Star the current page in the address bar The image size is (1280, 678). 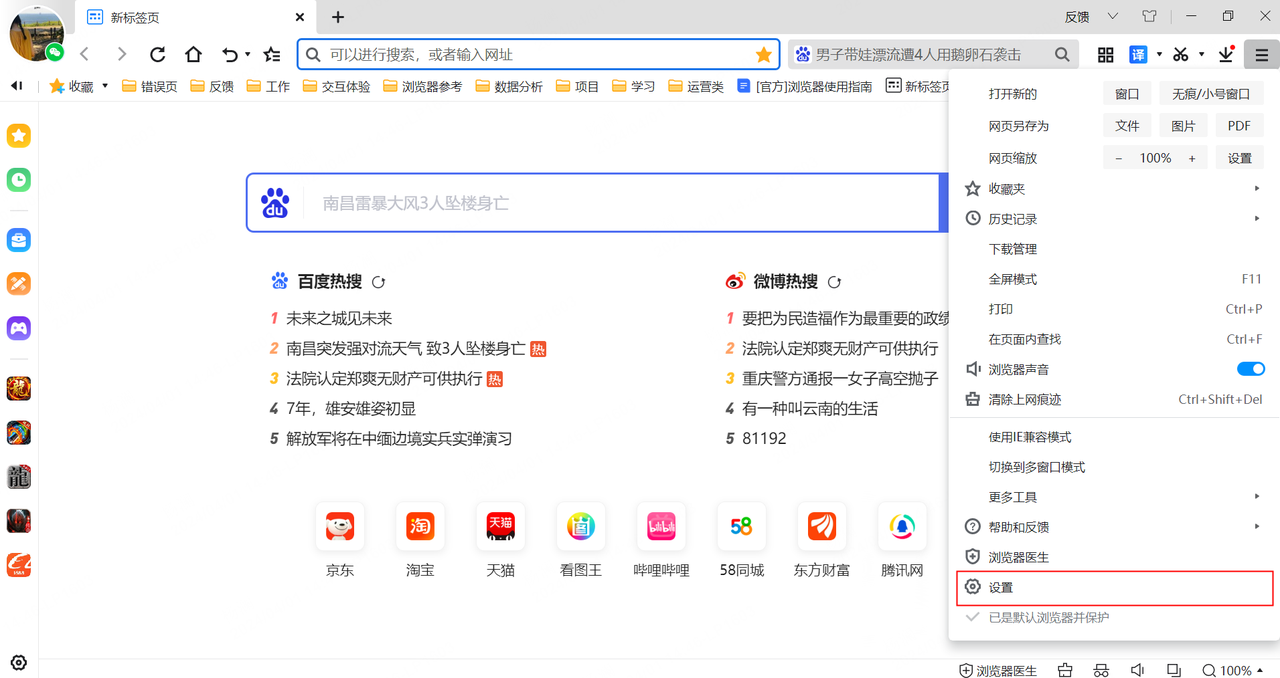click(764, 54)
